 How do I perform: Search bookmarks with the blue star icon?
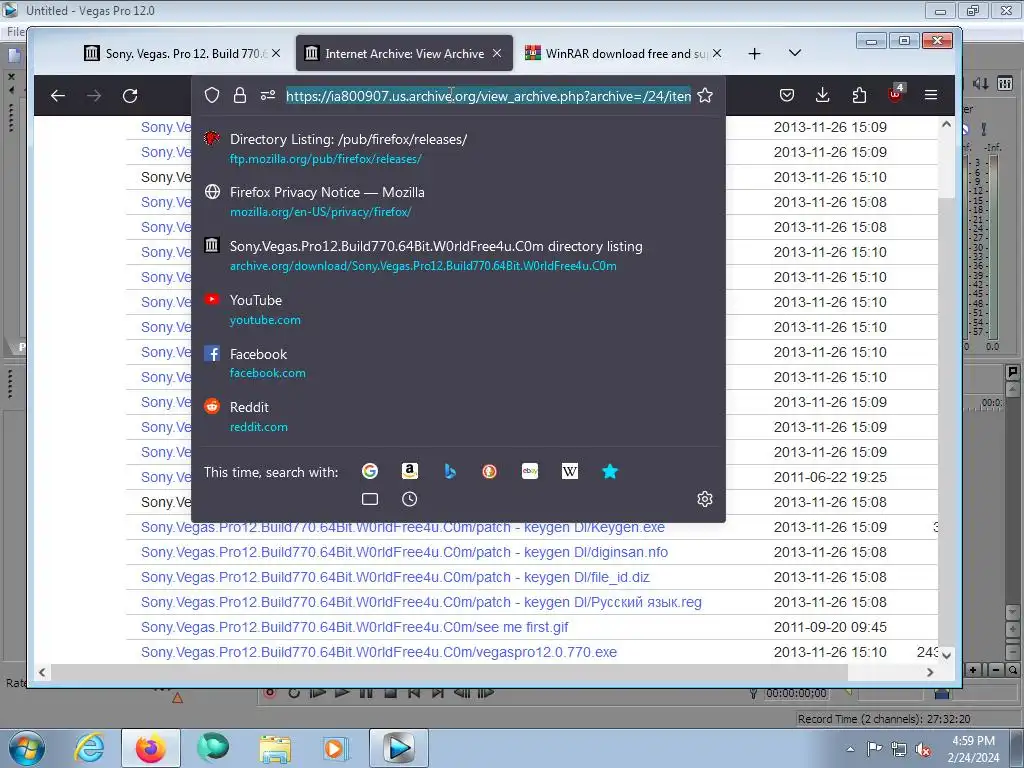pos(610,471)
